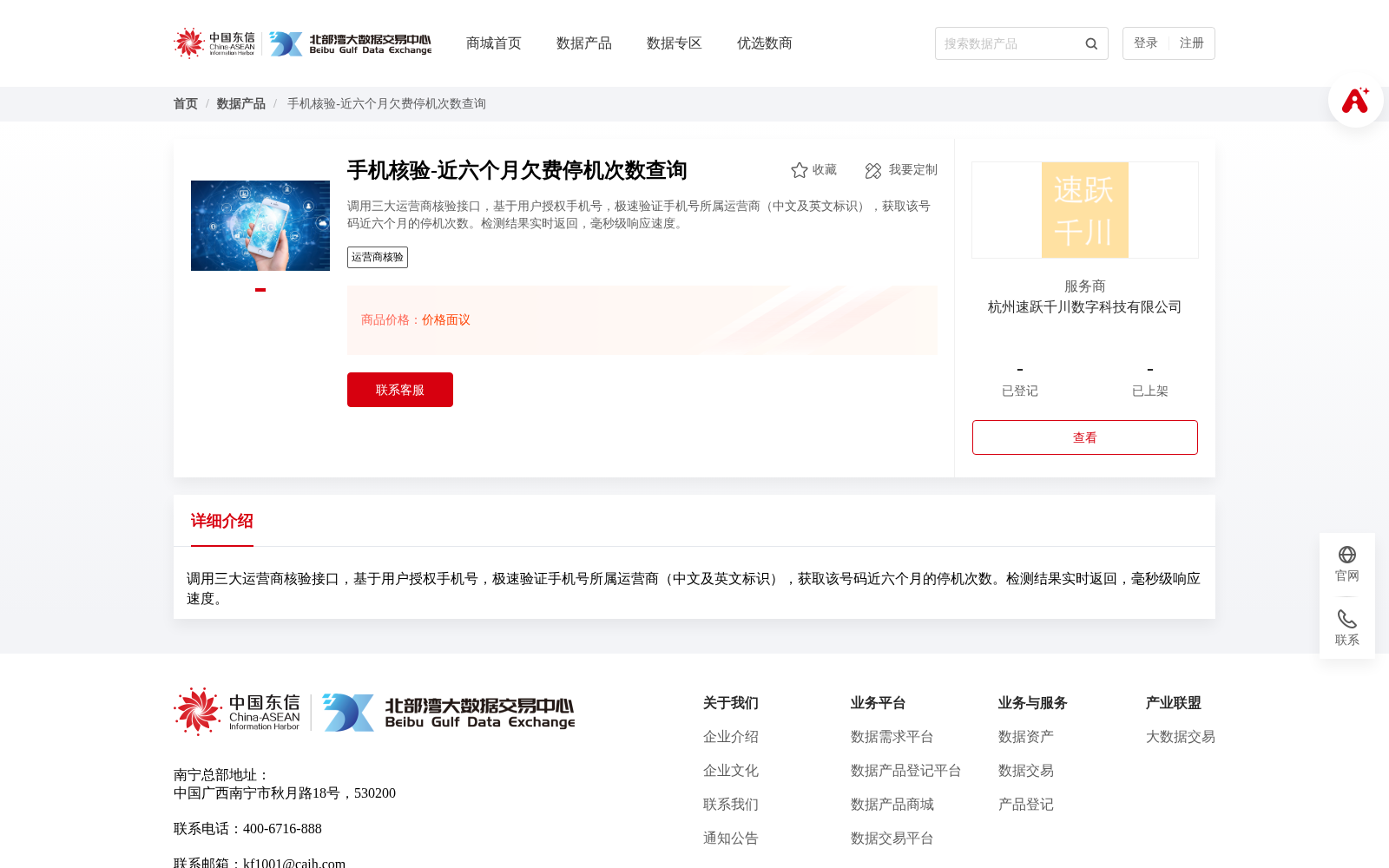Click the 查看 provider button
The height and width of the screenshot is (868, 1389).
1085,437
